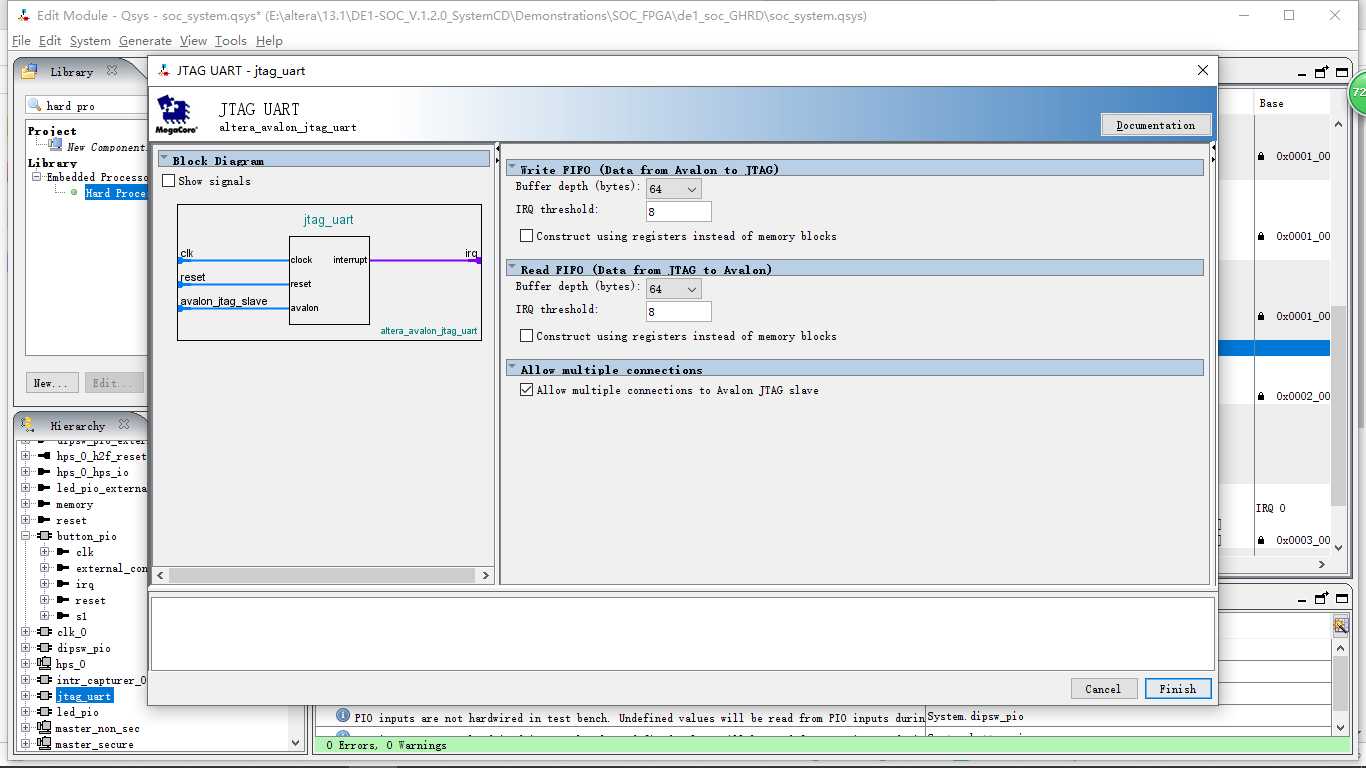Click the JTAG UART dialog title icon

click(x=164, y=71)
